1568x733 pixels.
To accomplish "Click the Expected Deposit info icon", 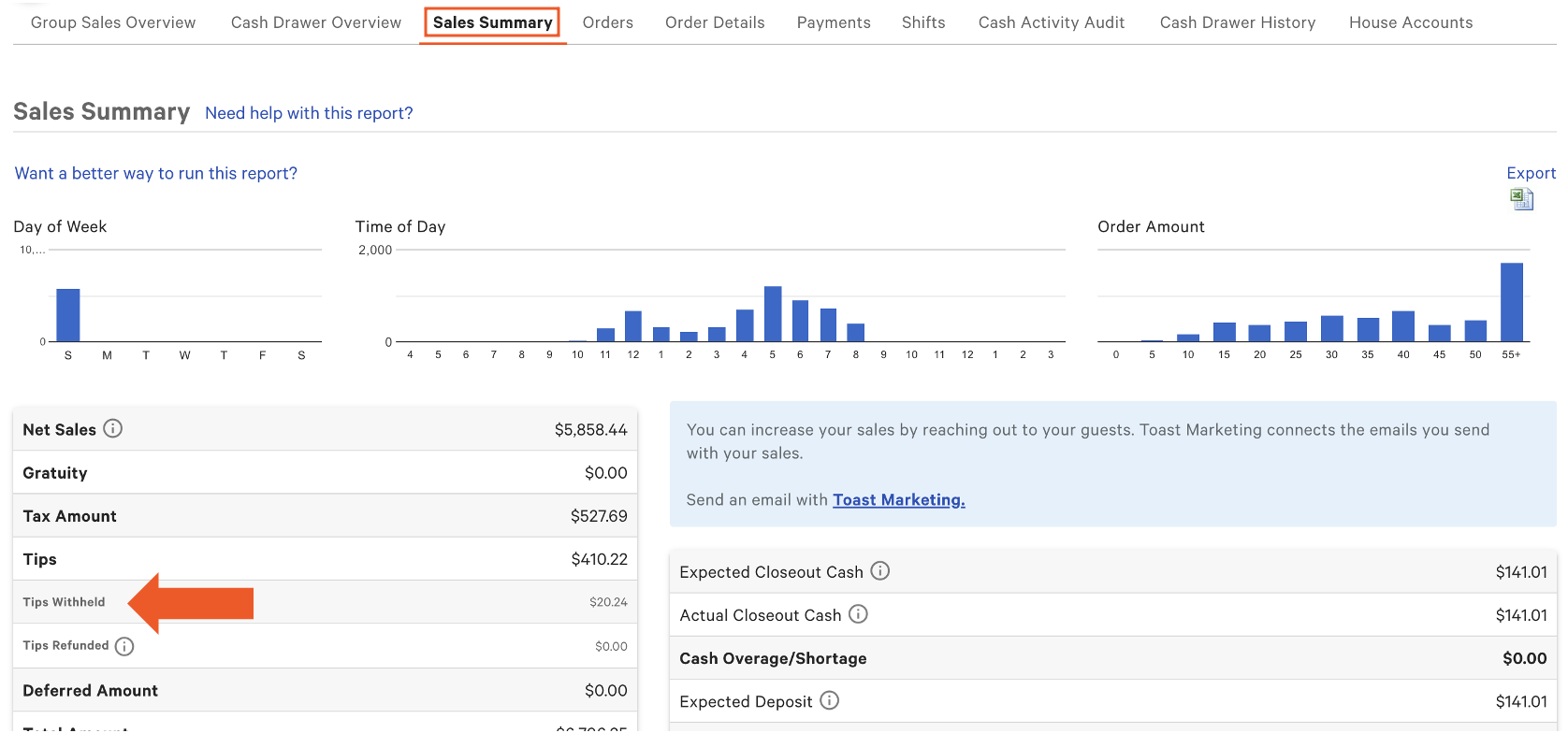I will point(829,700).
